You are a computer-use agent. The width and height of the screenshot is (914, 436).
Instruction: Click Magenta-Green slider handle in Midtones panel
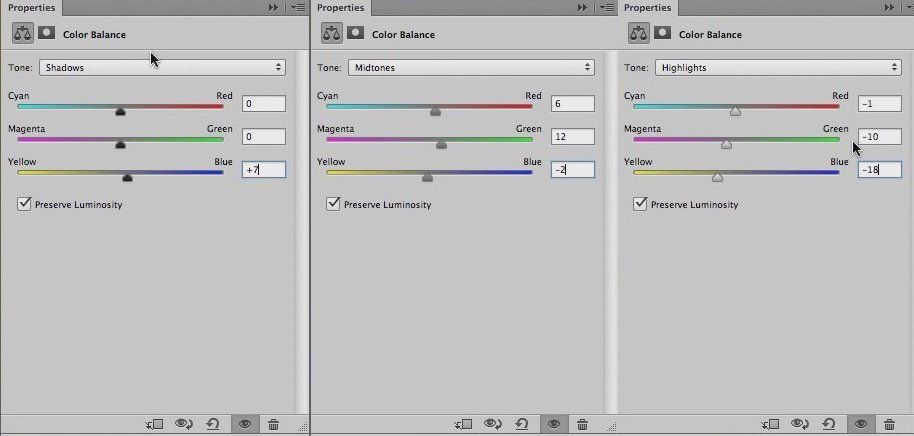(441, 145)
